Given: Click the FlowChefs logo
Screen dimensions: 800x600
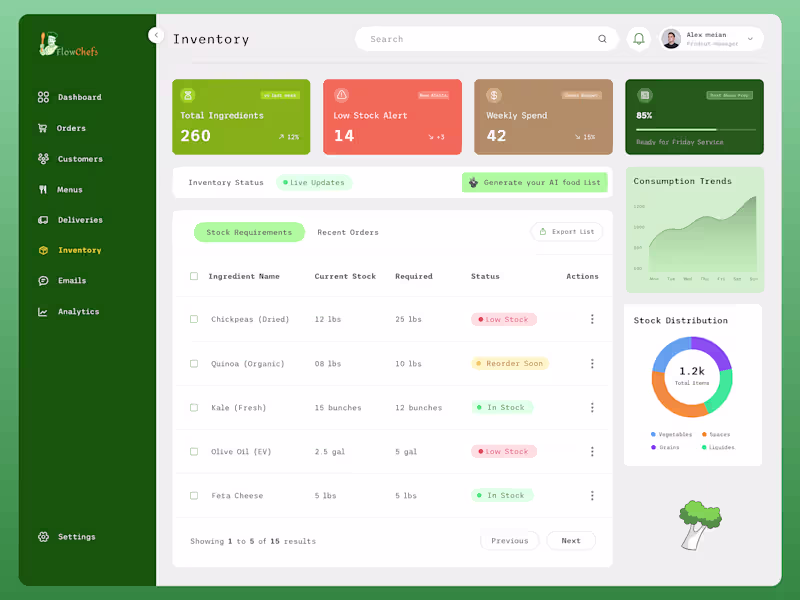Looking at the screenshot, I should 68,44.
